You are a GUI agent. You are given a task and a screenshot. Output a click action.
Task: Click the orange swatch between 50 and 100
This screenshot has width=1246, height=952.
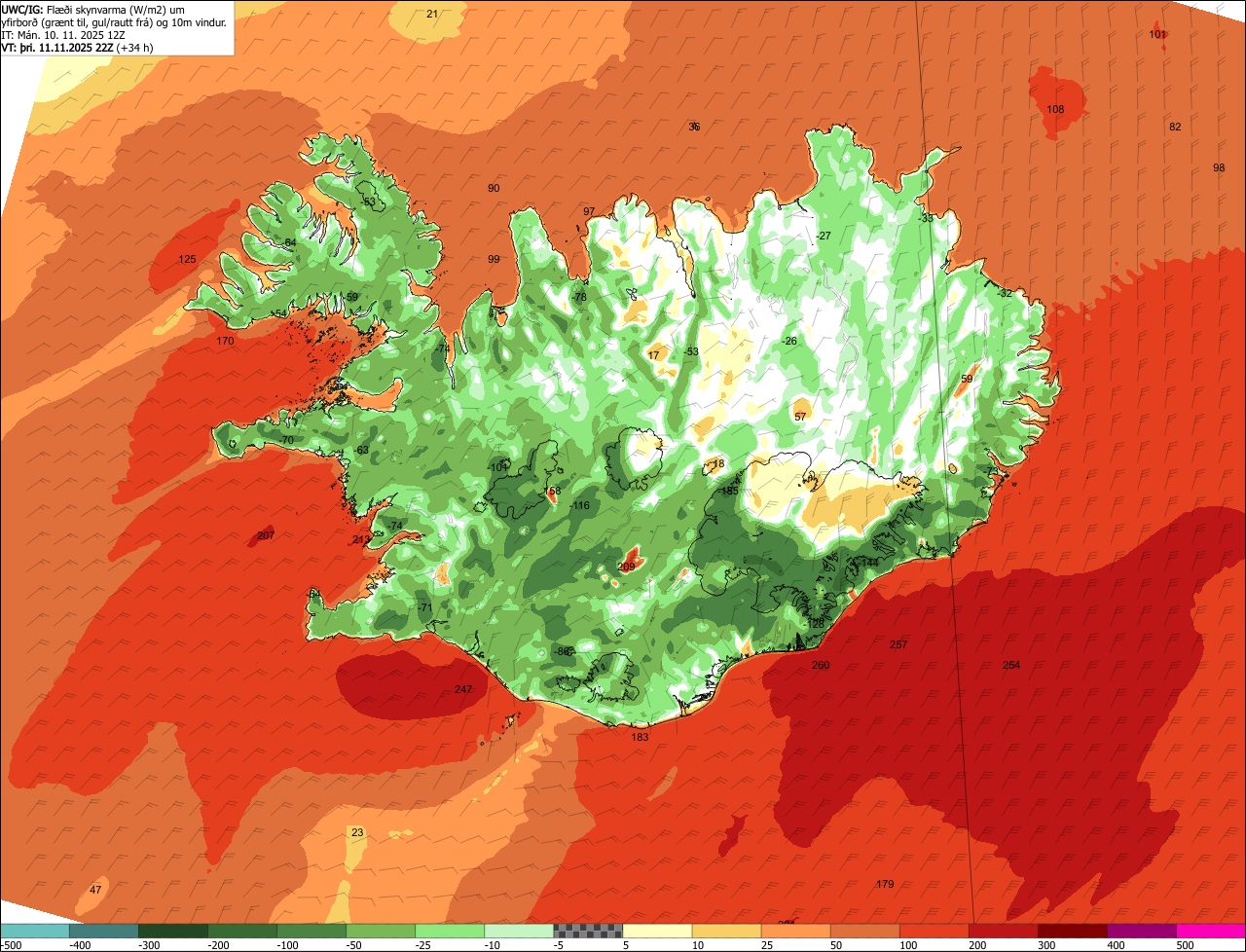click(864, 931)
